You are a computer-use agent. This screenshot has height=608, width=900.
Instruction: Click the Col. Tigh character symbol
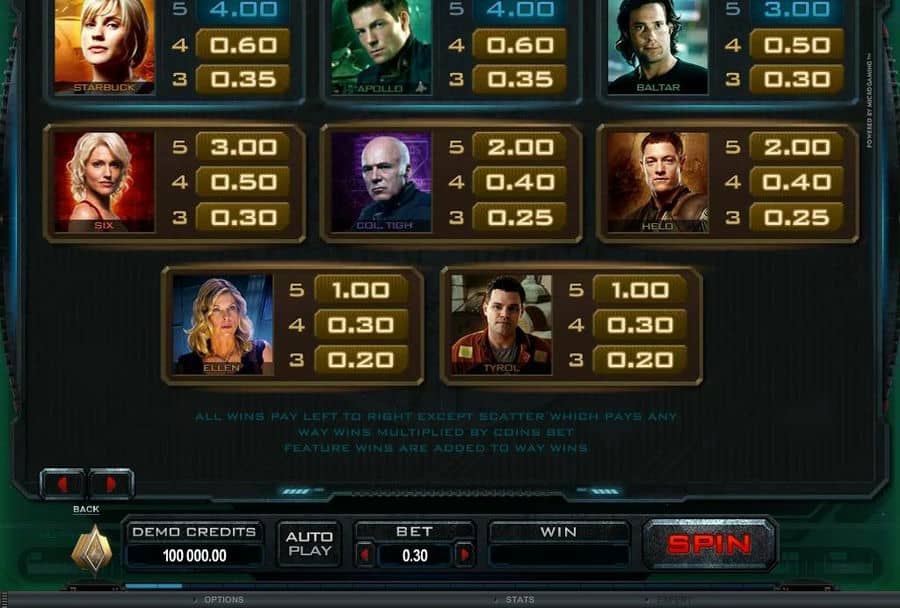click(382, 182)
